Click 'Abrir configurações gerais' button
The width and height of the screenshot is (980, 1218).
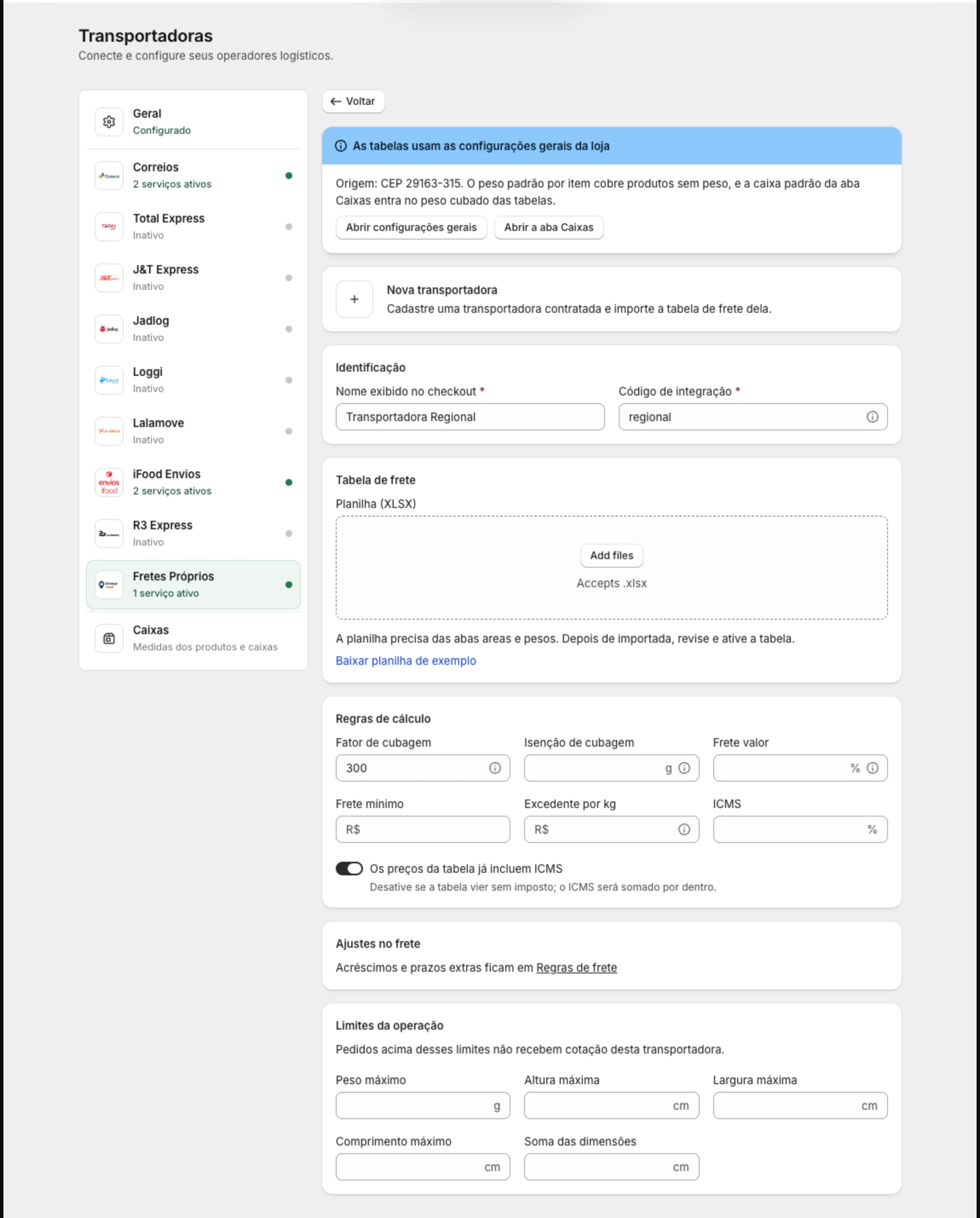tap(411, 228)
